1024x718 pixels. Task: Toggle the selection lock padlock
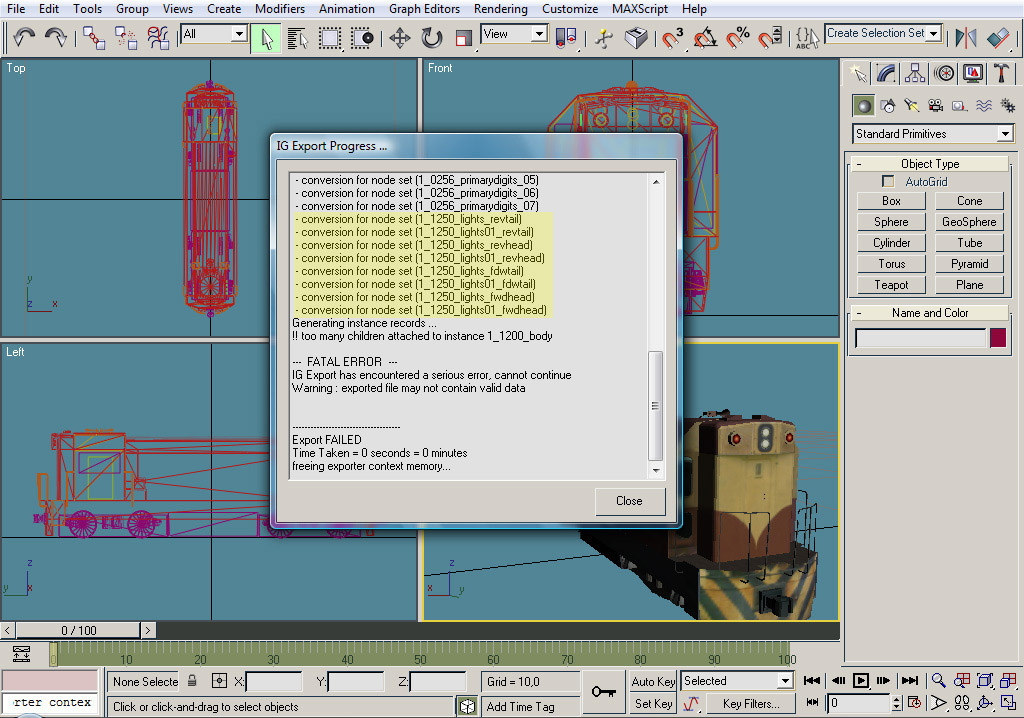[192, 681]
